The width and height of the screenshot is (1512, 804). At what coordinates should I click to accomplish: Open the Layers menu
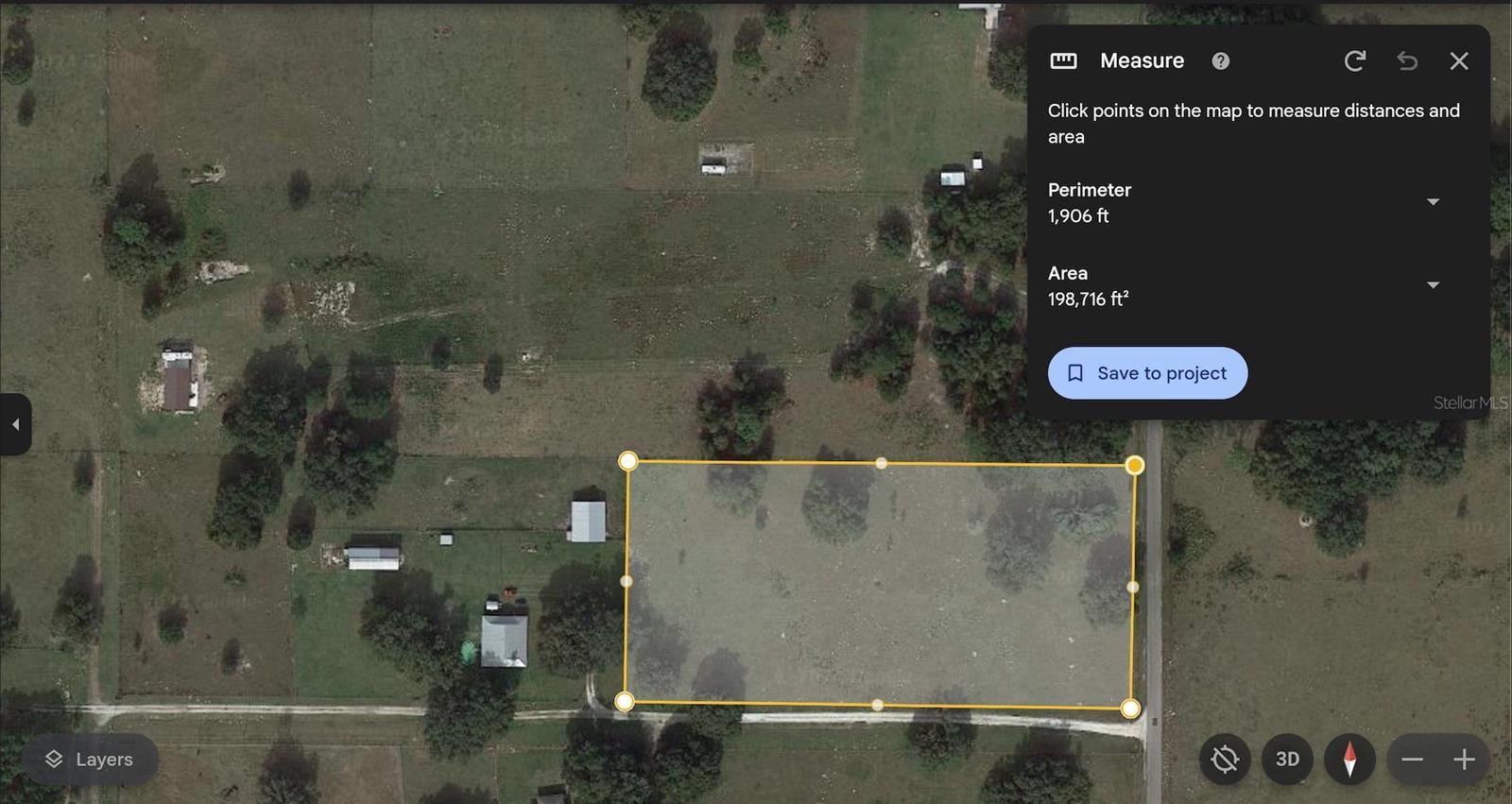pos(90,760)
